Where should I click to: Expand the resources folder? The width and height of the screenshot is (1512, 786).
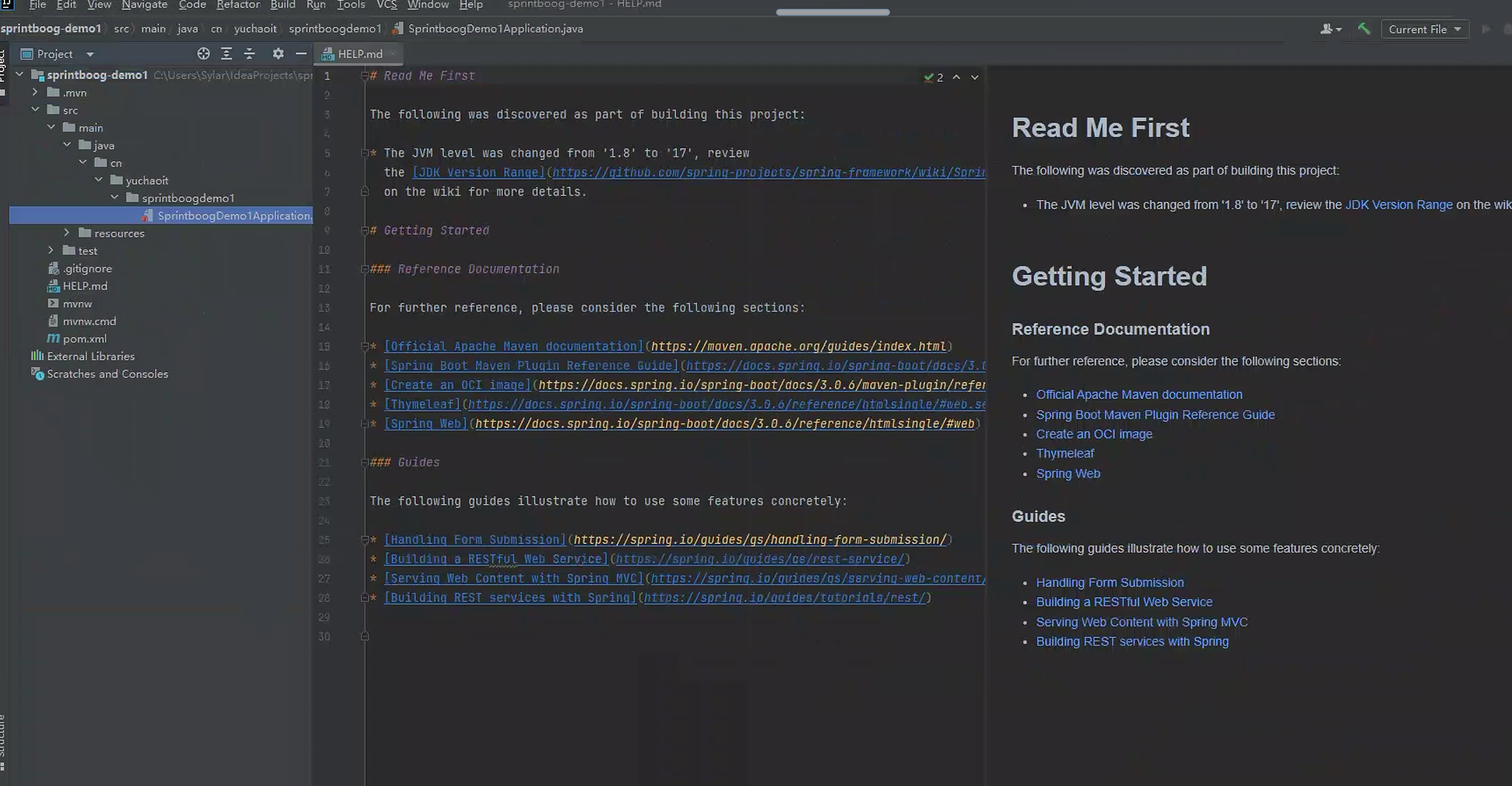(66, 233)
